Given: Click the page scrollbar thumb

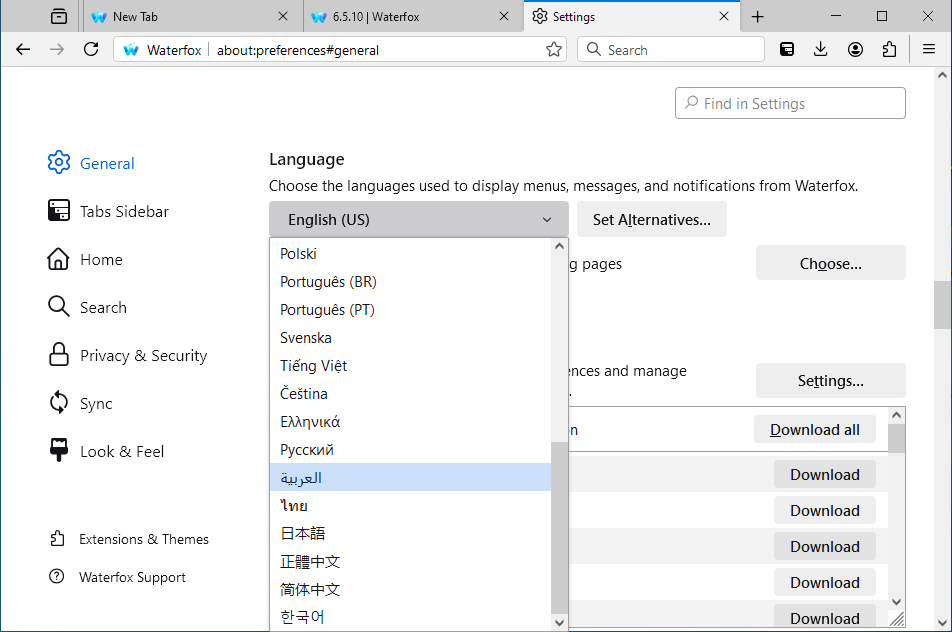Looking at the screenshot, I should tap(942, 304).
